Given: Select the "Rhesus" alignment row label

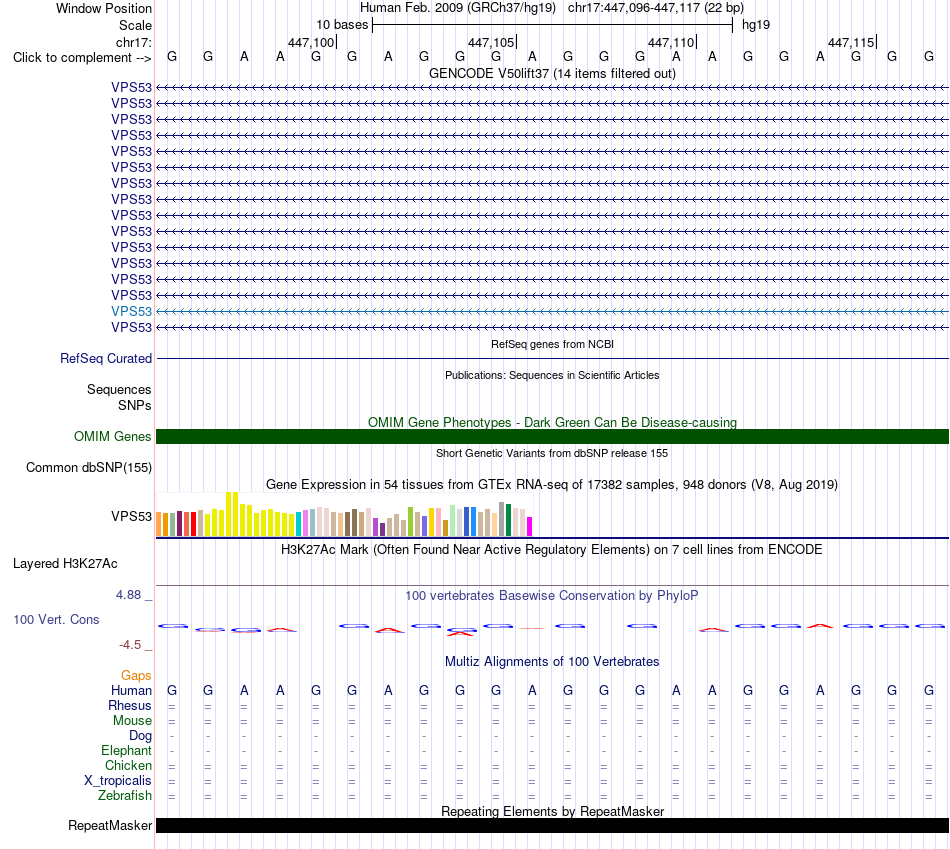Looking at the screenshot, I should [130, 705].
